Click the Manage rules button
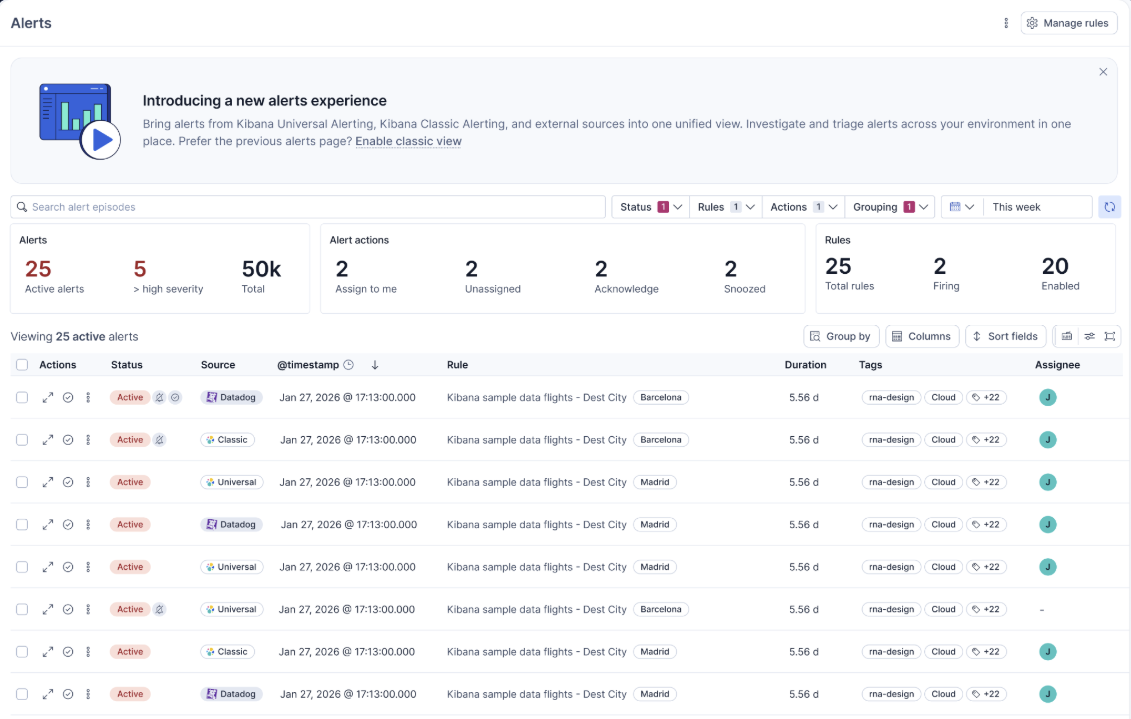The width and height of the screenshot is (1131, 719). (1068, 23)
